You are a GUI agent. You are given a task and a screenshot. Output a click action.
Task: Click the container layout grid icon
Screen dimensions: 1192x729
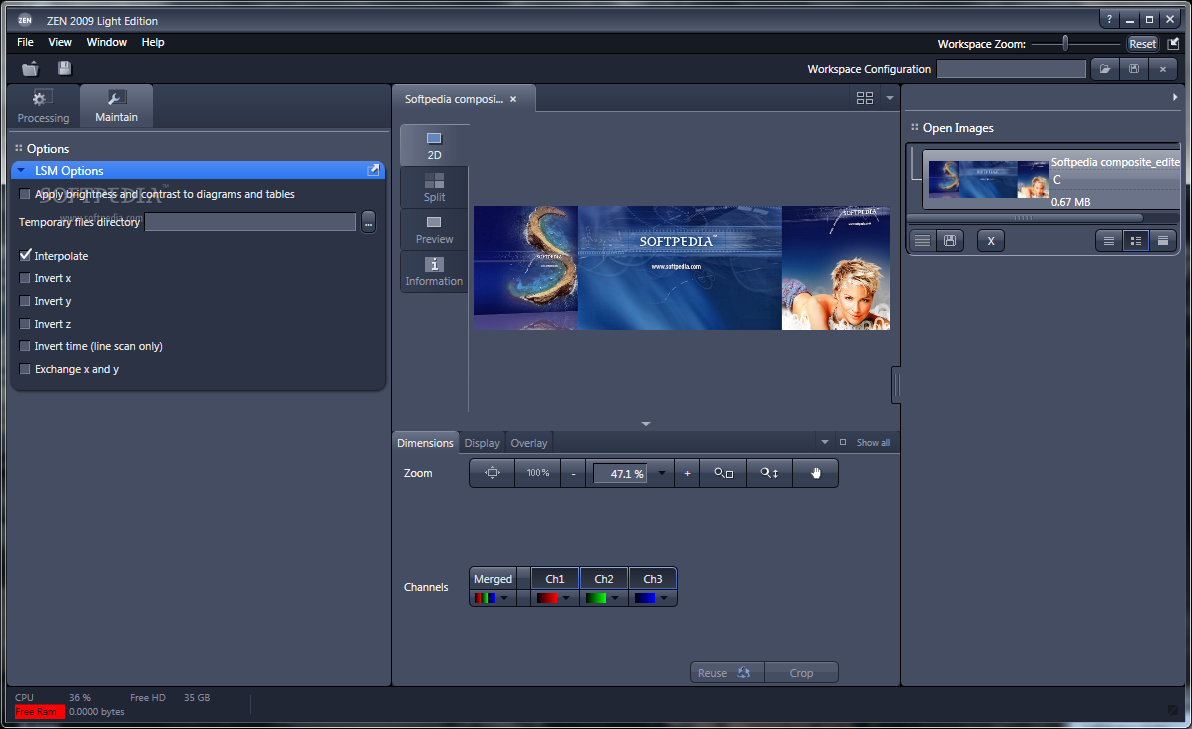tap(864, 98)
